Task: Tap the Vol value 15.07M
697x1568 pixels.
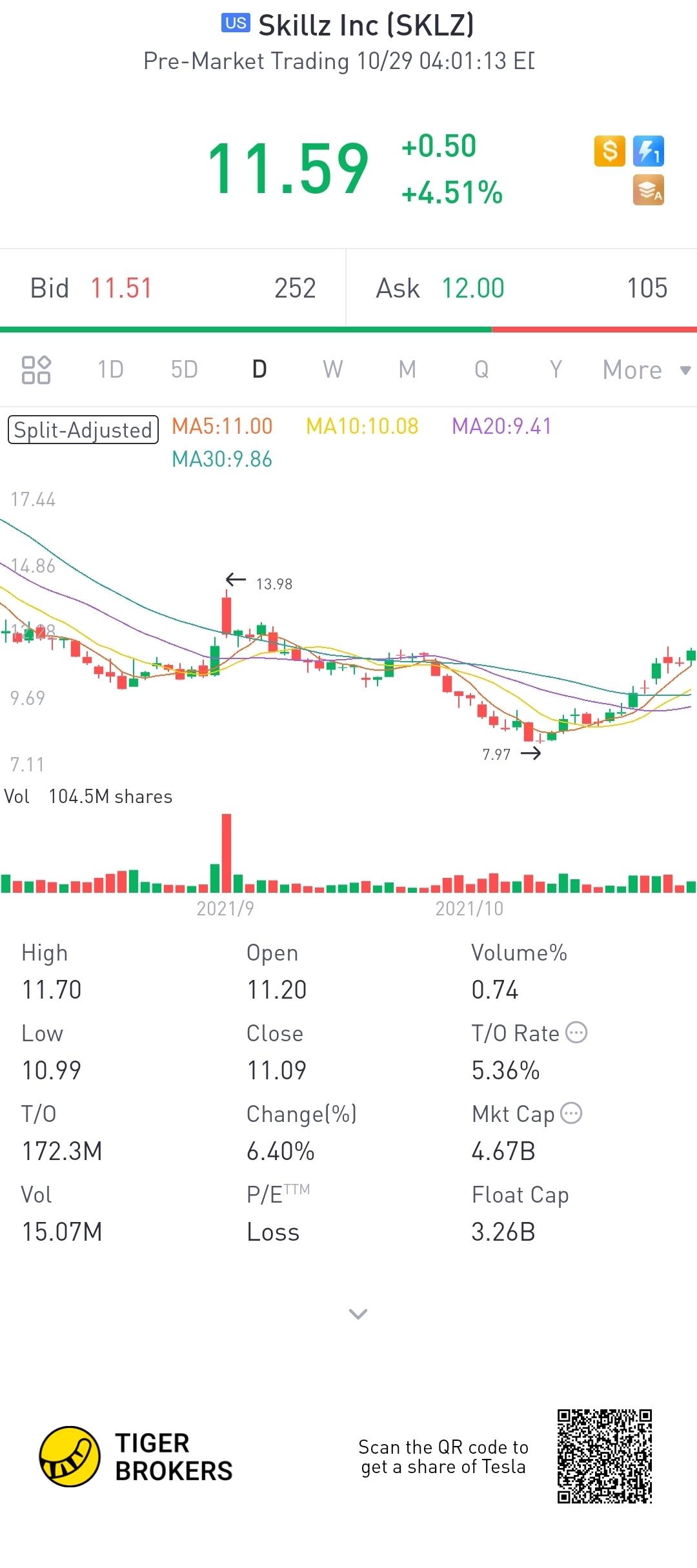Action: 62,1232
